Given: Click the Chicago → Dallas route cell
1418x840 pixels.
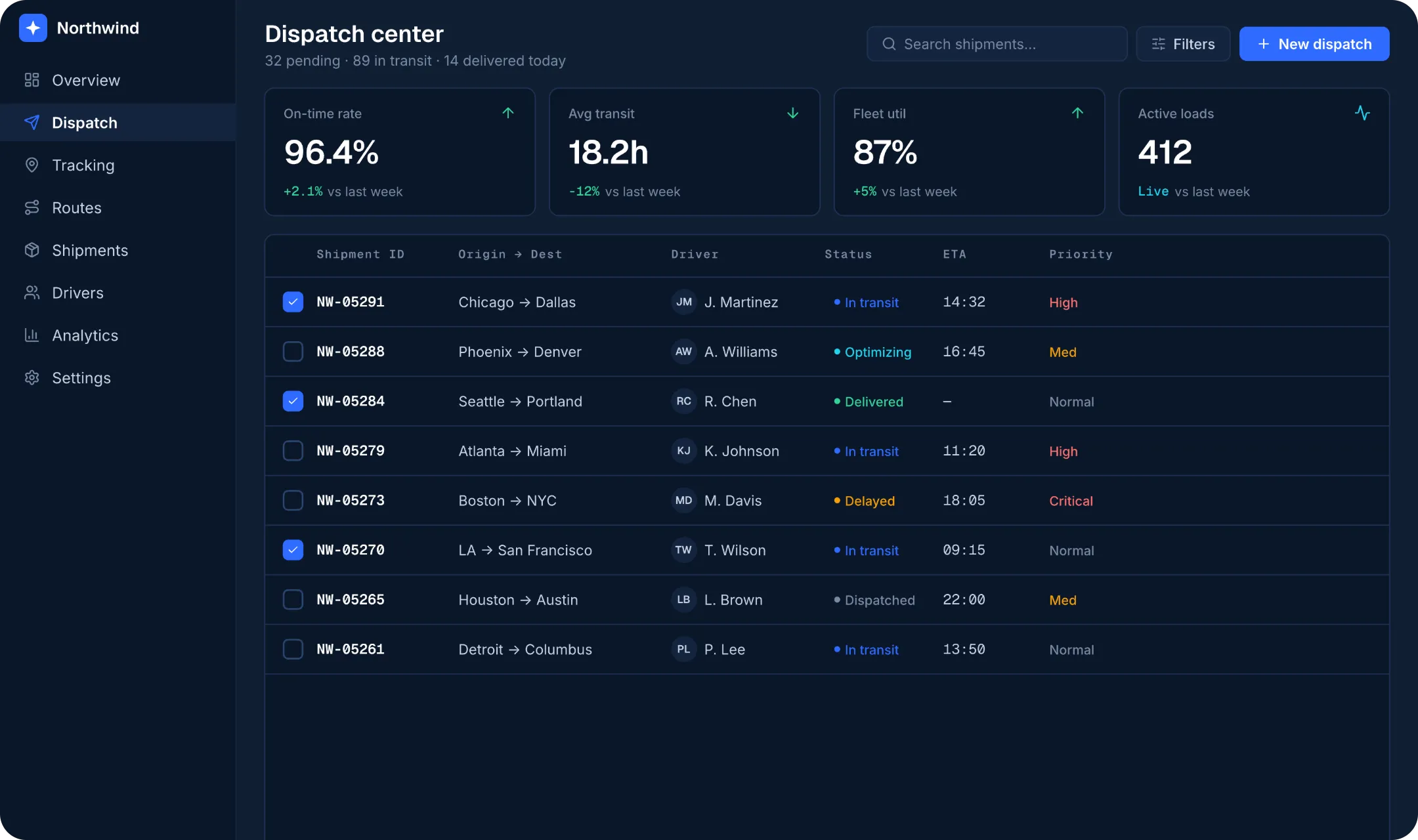Looking at the screenshot, I should 517,303.
